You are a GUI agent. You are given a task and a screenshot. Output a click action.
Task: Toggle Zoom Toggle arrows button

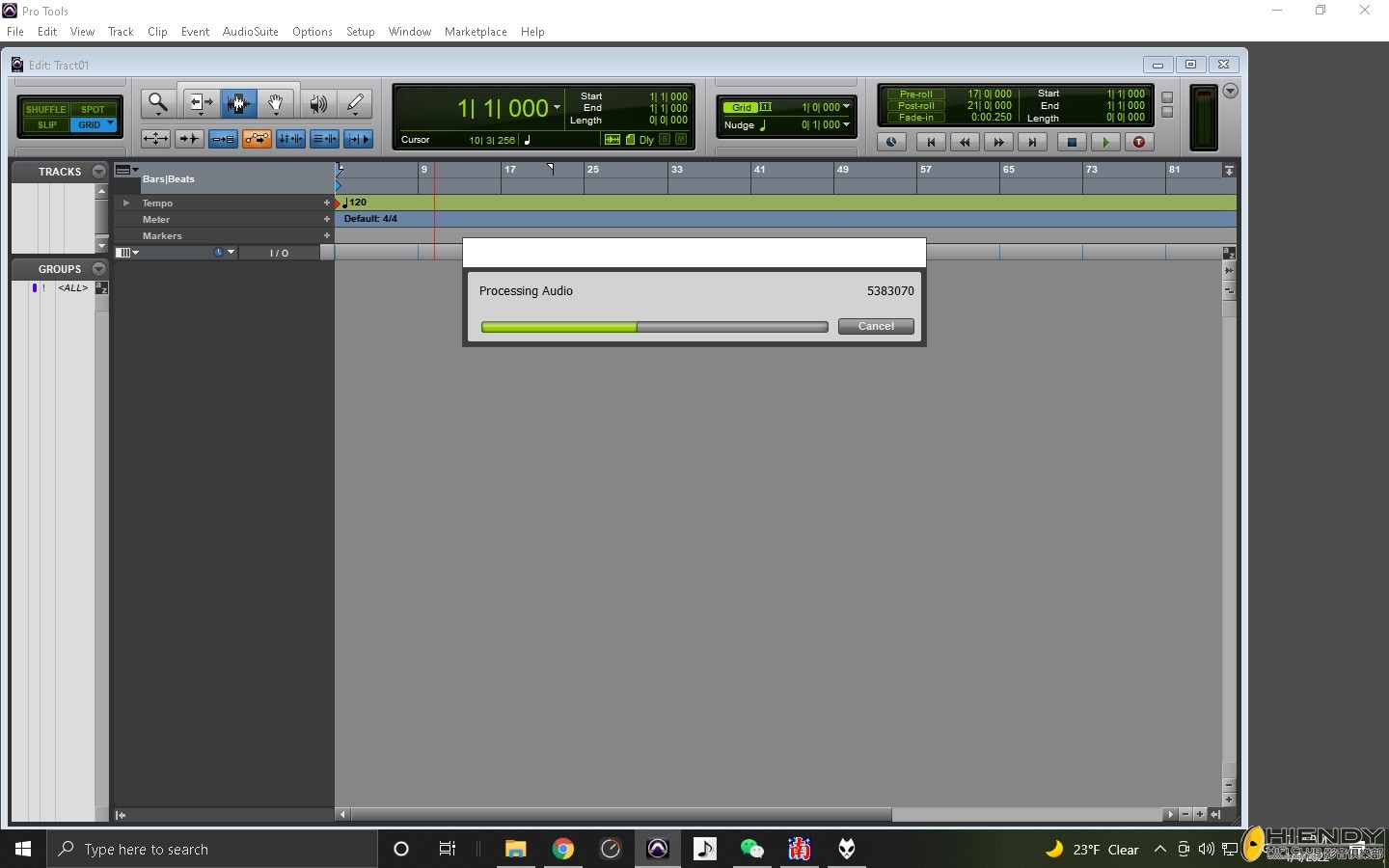click(155, 139)
